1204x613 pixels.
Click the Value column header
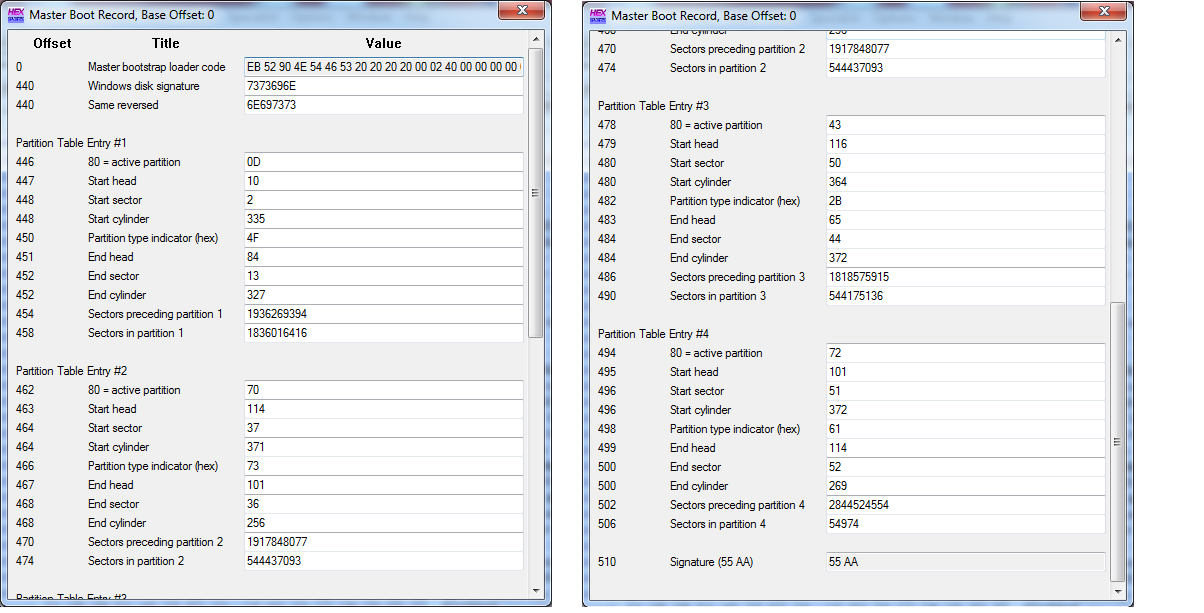click(x=383, y=43)
